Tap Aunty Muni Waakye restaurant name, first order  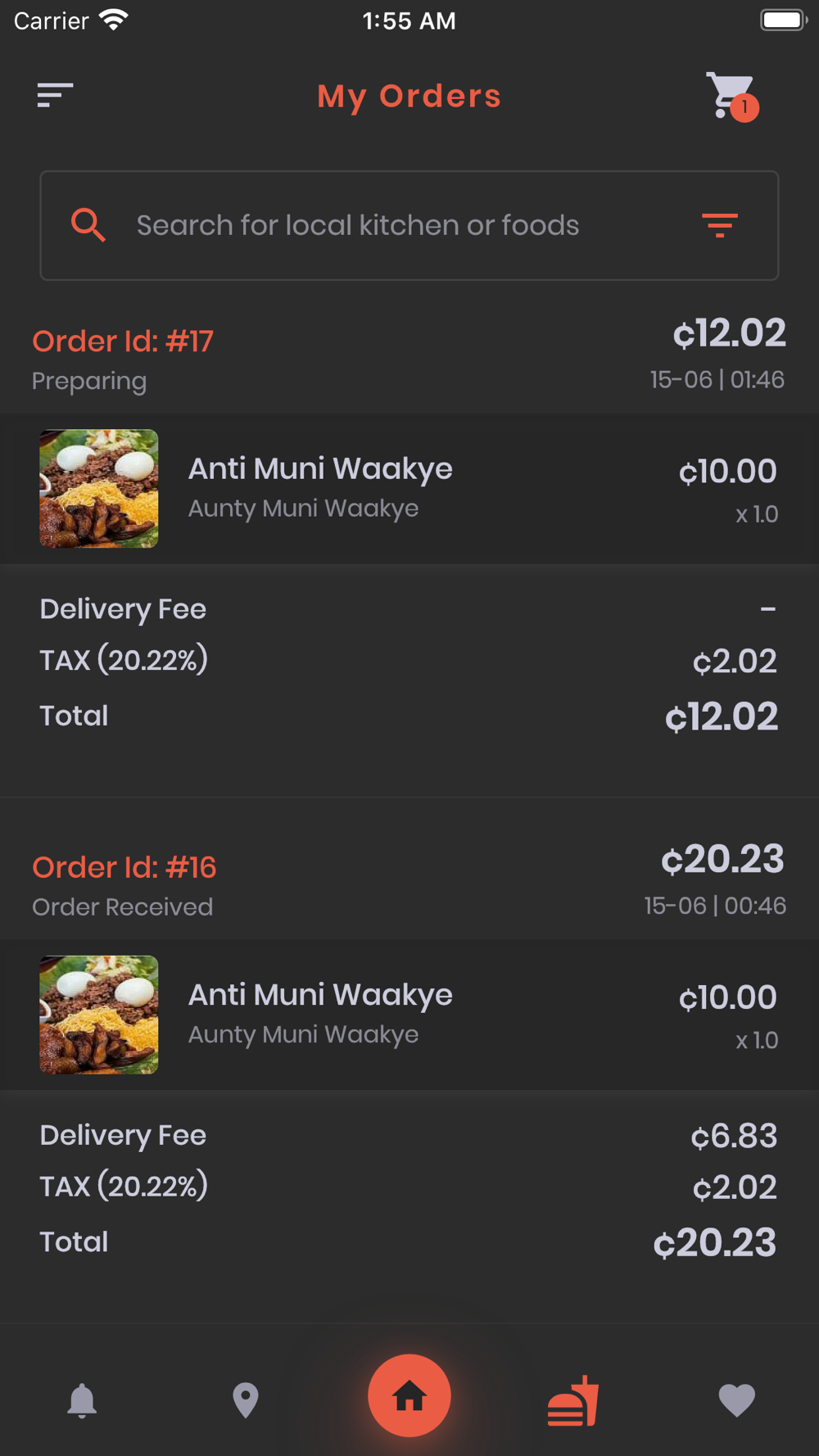pos(303,509)
